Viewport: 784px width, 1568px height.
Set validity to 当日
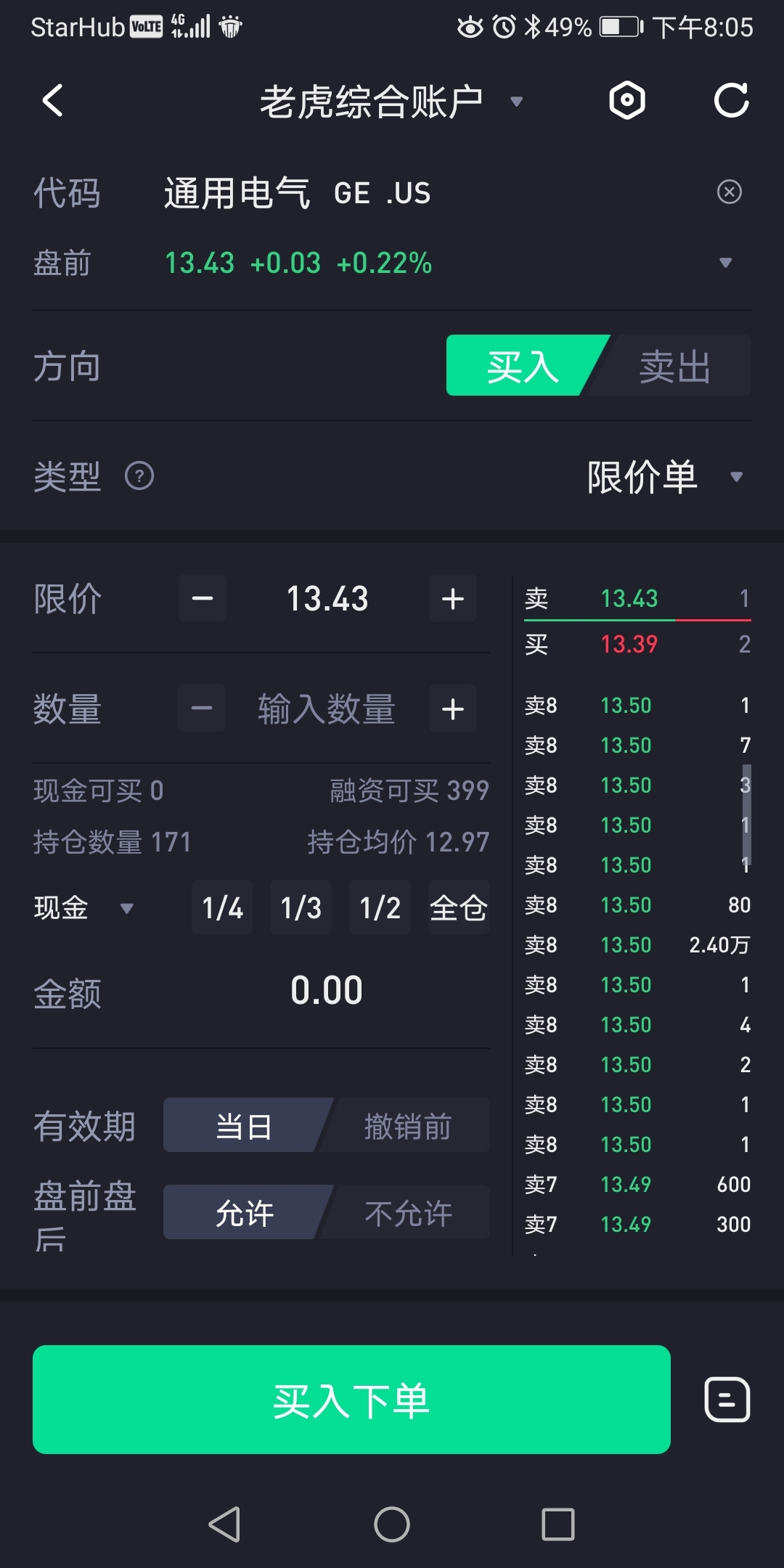tap(244, 1126)
